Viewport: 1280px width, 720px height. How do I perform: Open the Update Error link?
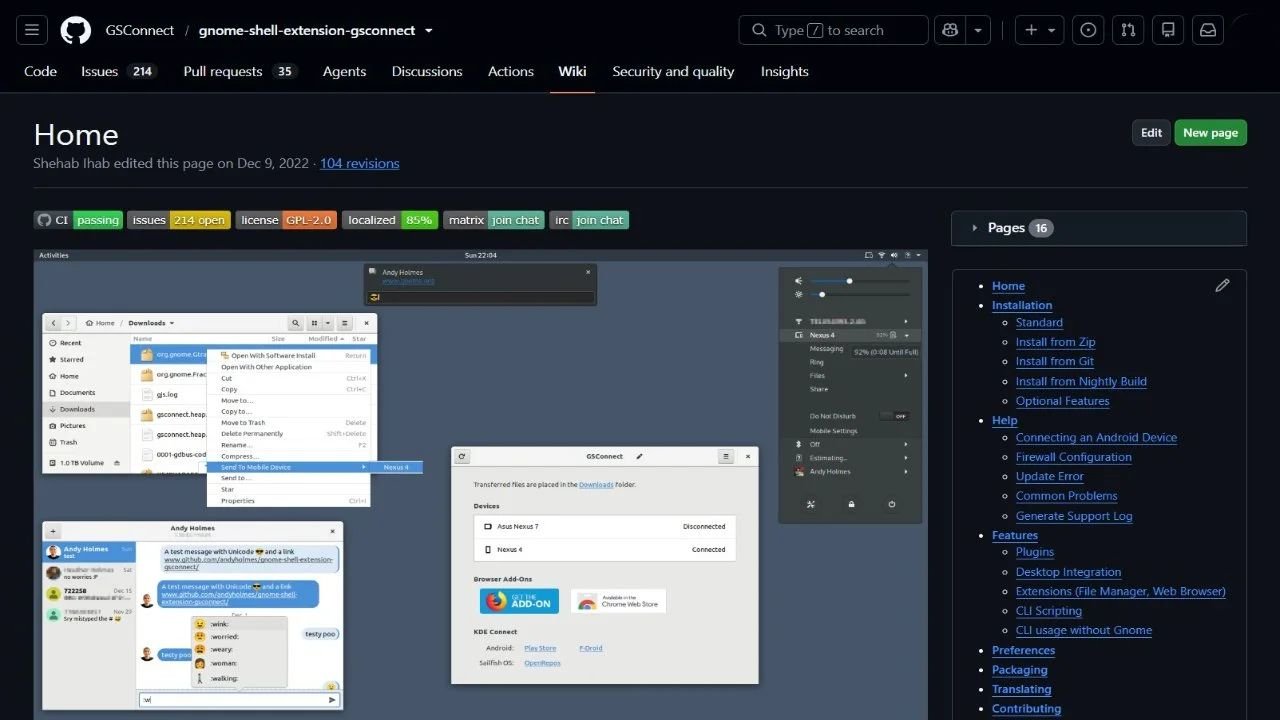[x=1049, y=476]
